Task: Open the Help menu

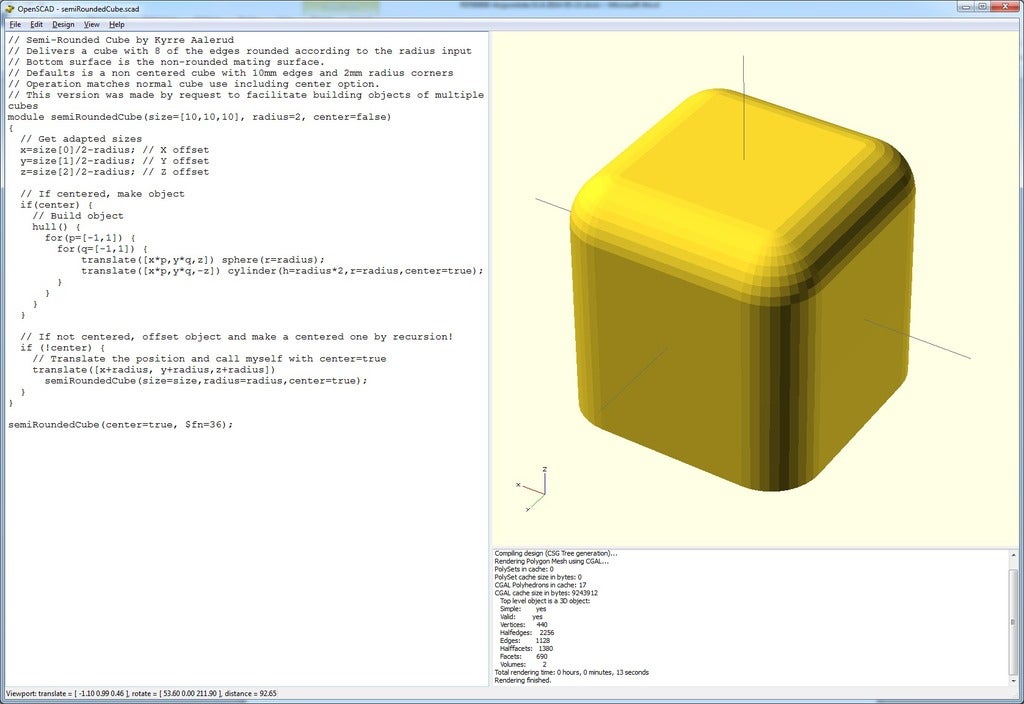Action: tap(117, 24)
